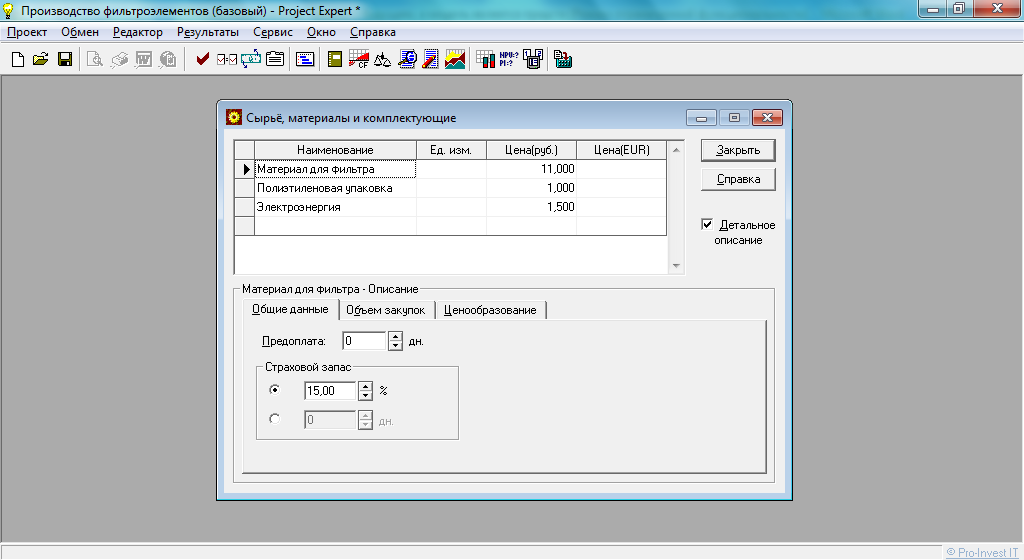The width and height of the screenshot is (1024, 560).
Task: Open the cash-flow CF table icon
Action: click(359, 59)
